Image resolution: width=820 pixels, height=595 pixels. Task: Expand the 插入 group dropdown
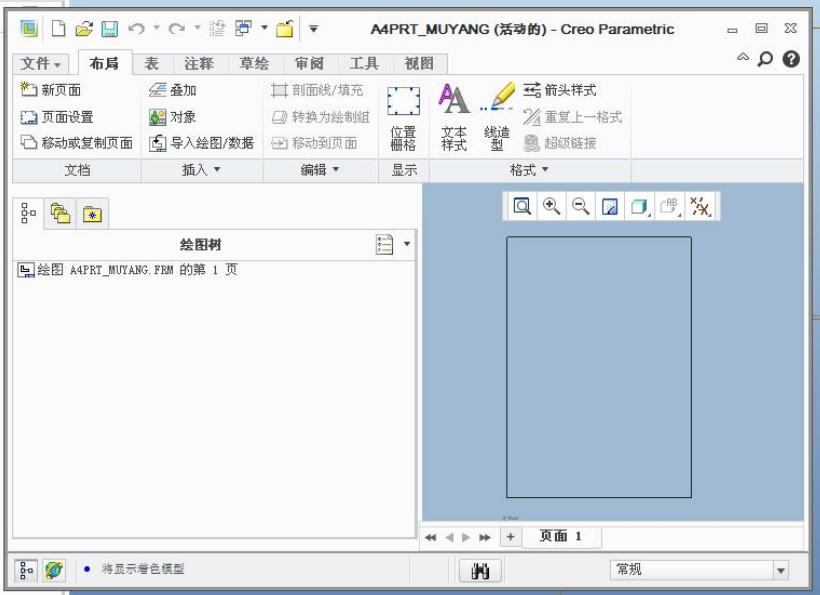[x=201, y=170]
